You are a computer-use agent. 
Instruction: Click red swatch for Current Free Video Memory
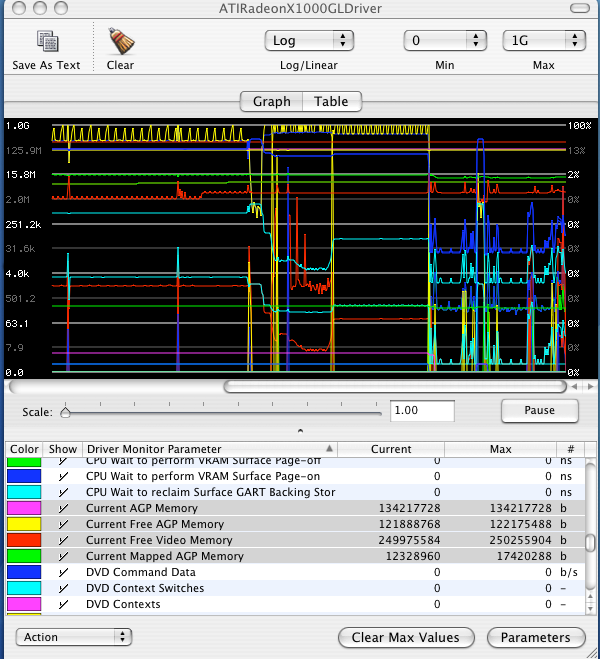pyautogui.click(x=24, y=540)
